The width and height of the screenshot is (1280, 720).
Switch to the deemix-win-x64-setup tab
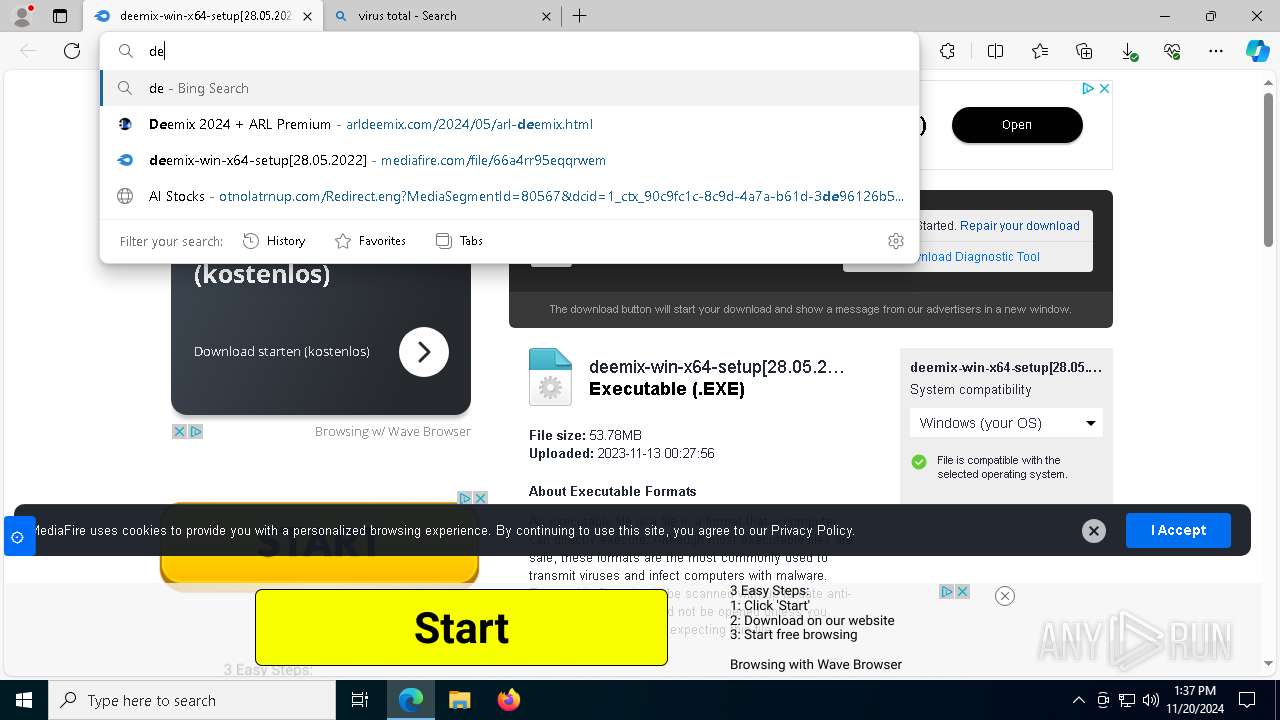[202, 16]
